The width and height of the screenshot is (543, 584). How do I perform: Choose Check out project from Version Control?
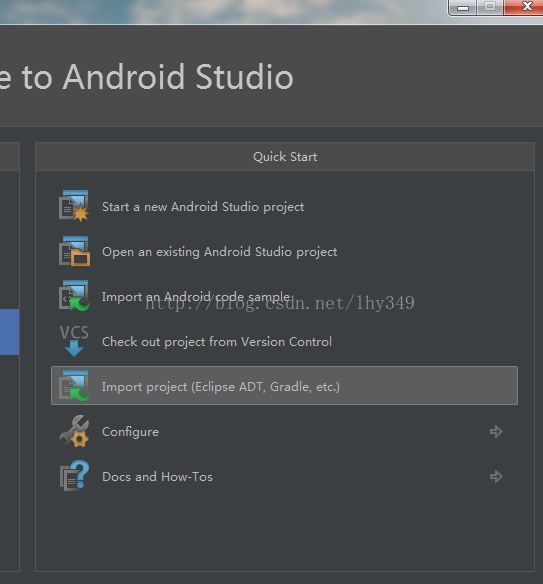coord(217,342)
